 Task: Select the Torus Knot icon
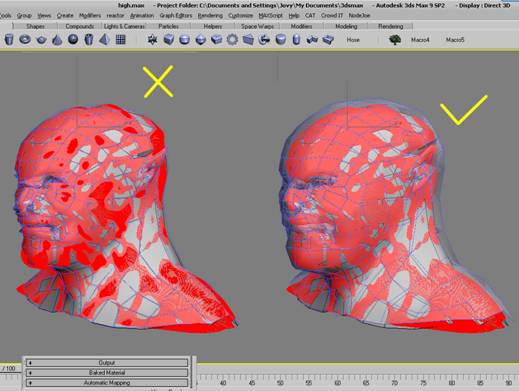point(264,40)
